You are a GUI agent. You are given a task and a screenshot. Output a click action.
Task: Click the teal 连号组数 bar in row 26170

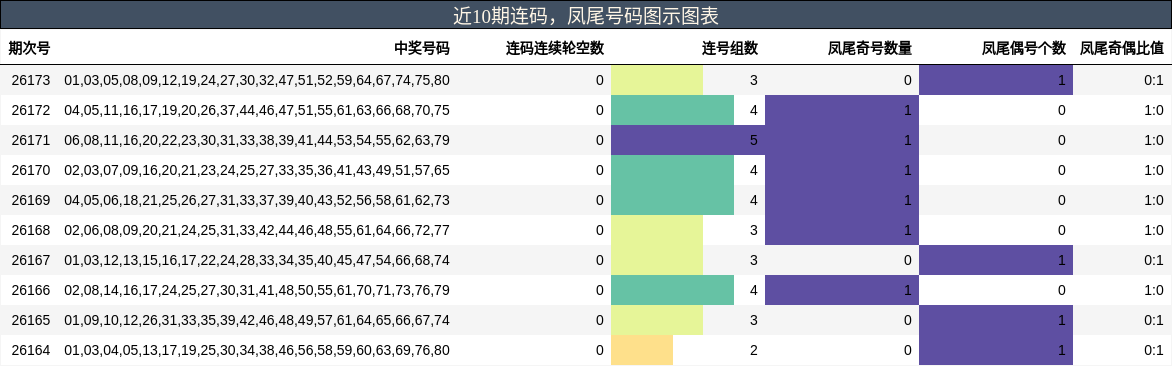click(673, 170)
